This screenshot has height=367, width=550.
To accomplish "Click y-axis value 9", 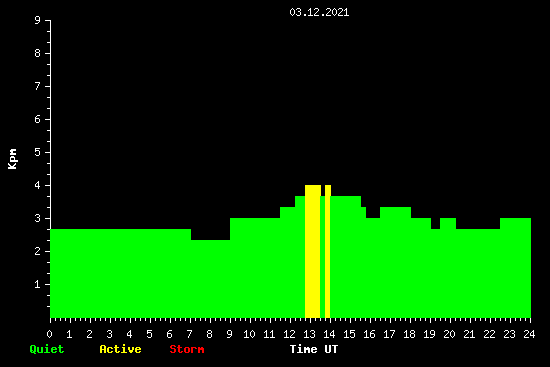I will [38, 20].
